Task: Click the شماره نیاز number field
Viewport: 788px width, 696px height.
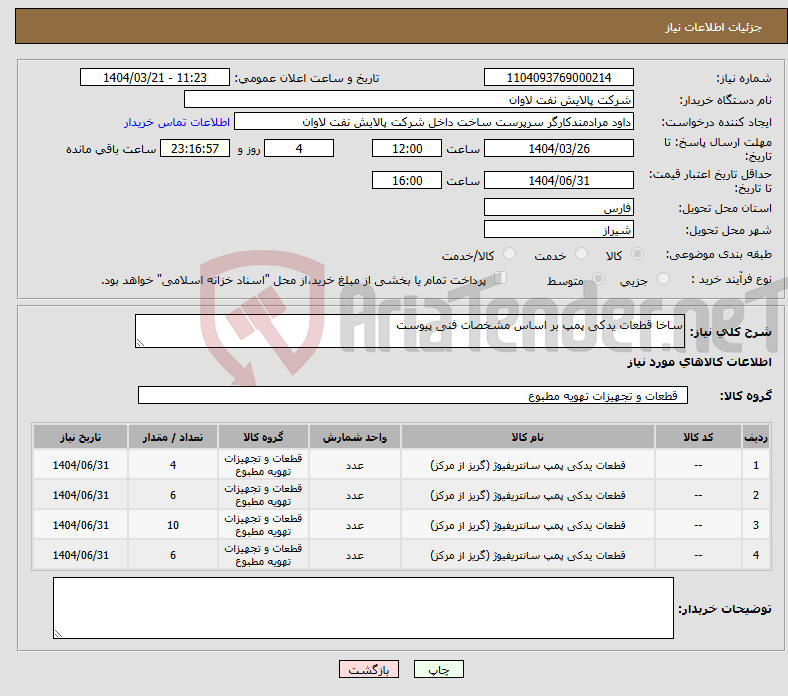Action: [x=558, y=78]
